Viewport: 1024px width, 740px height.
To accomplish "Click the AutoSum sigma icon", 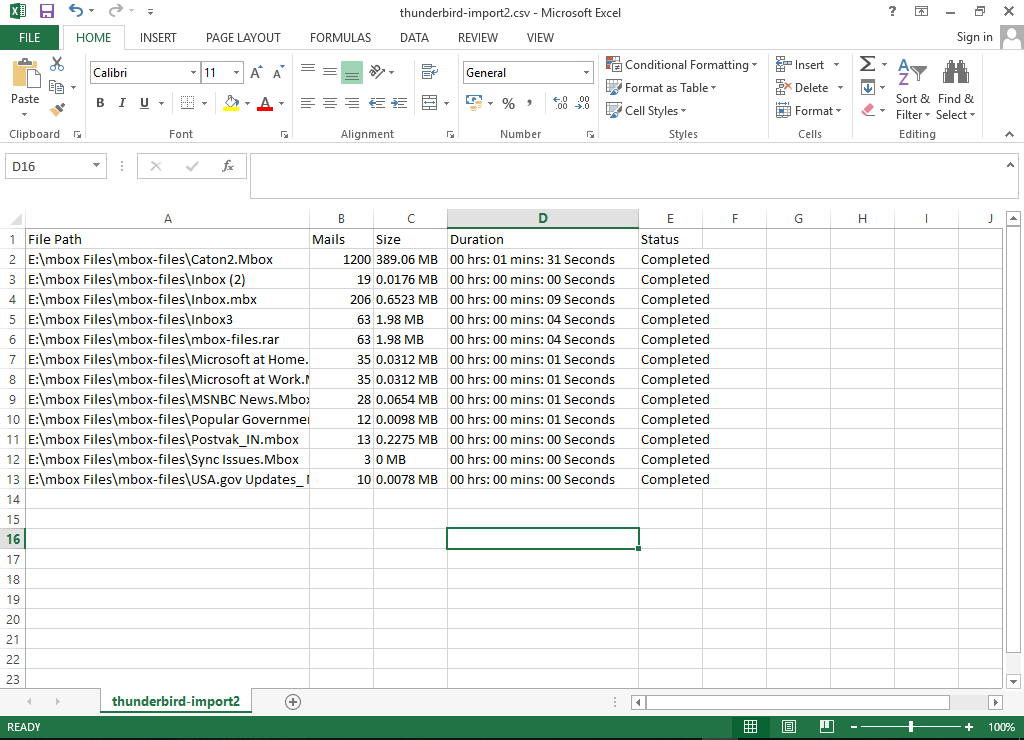I will tap(867, 64).
